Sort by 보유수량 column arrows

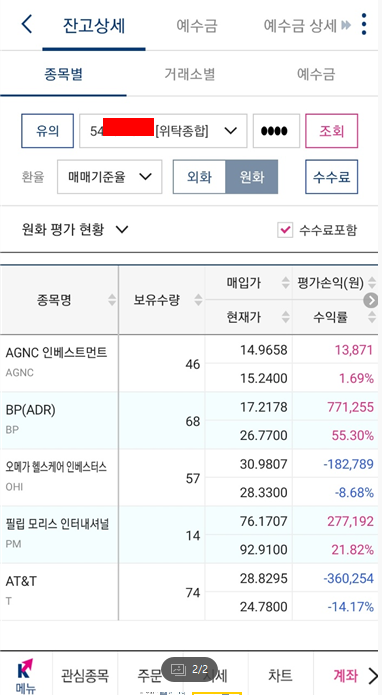click(x=198, y=300)
